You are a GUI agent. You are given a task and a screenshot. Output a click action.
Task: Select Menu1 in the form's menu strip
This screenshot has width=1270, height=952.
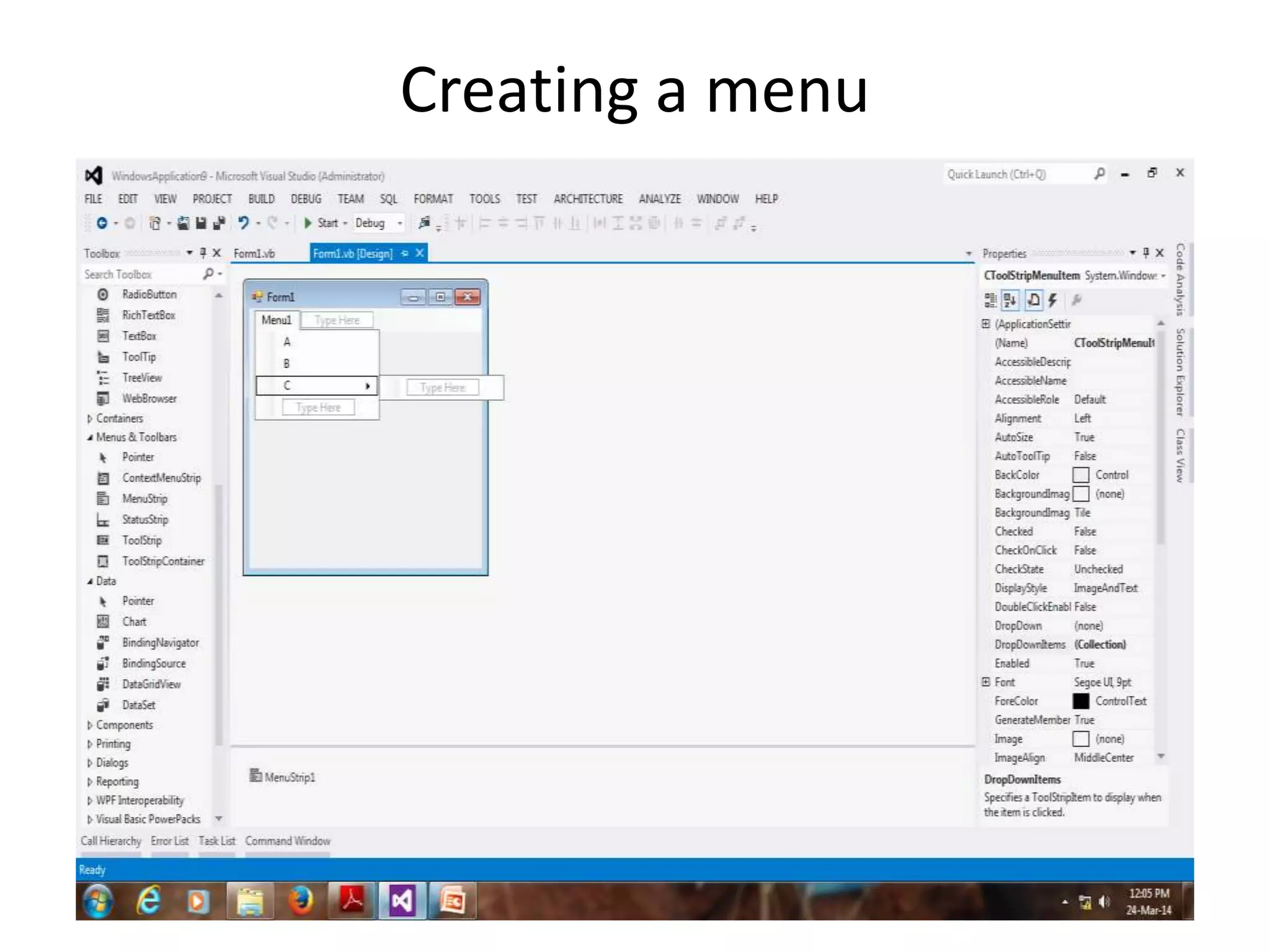[277, 320]
